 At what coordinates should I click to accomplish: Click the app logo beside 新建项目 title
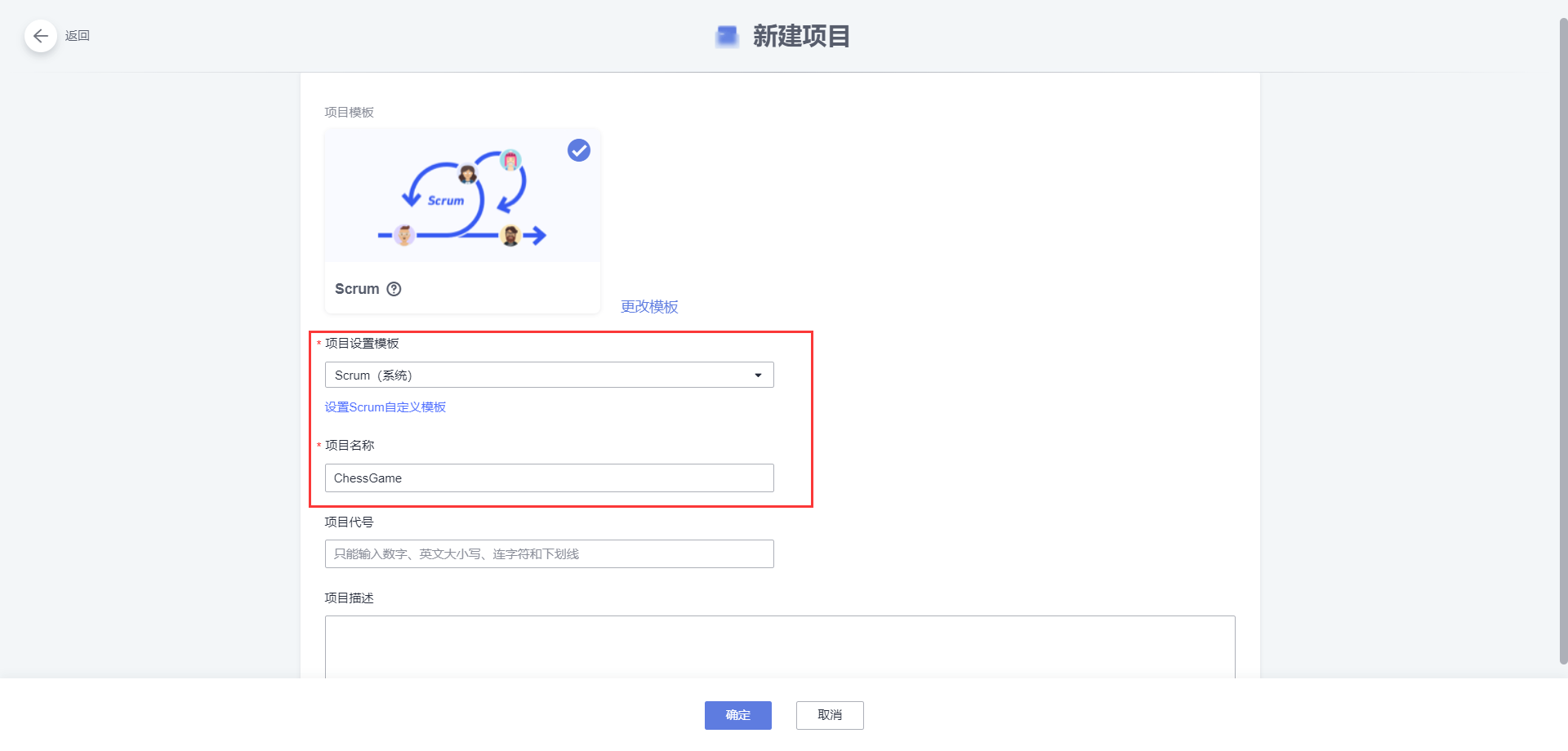(x=725, y=37)
